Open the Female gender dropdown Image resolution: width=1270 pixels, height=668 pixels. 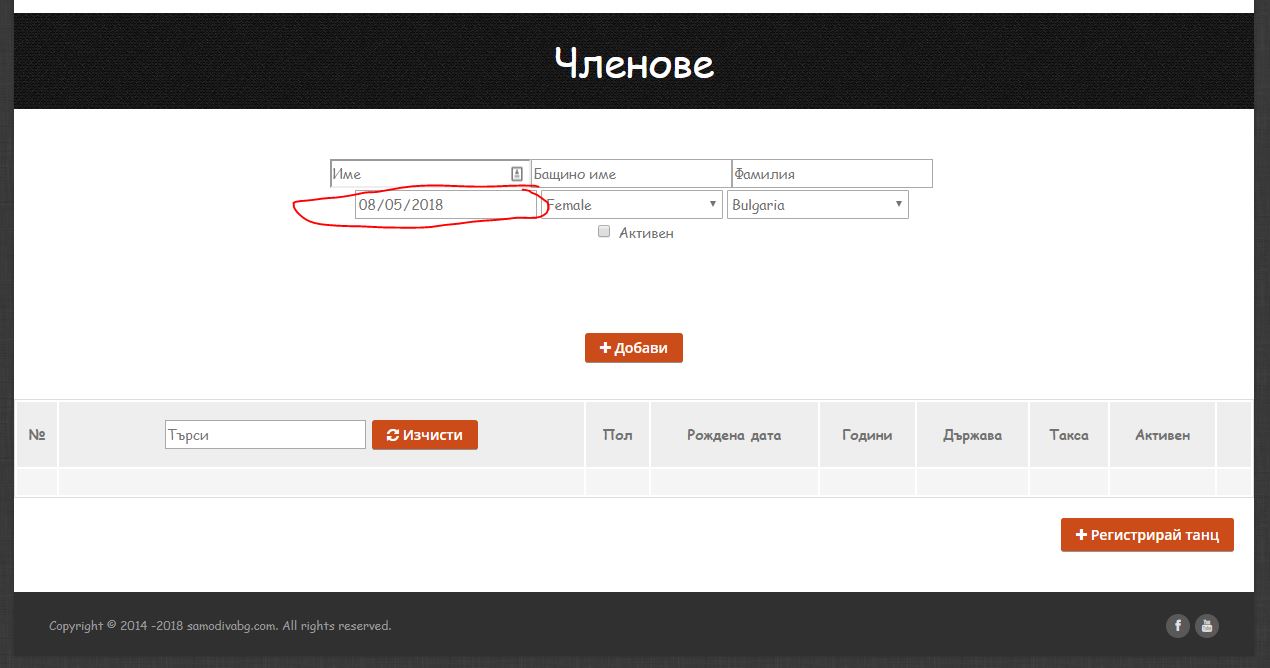pyautogui.click(x=631, y=205)
